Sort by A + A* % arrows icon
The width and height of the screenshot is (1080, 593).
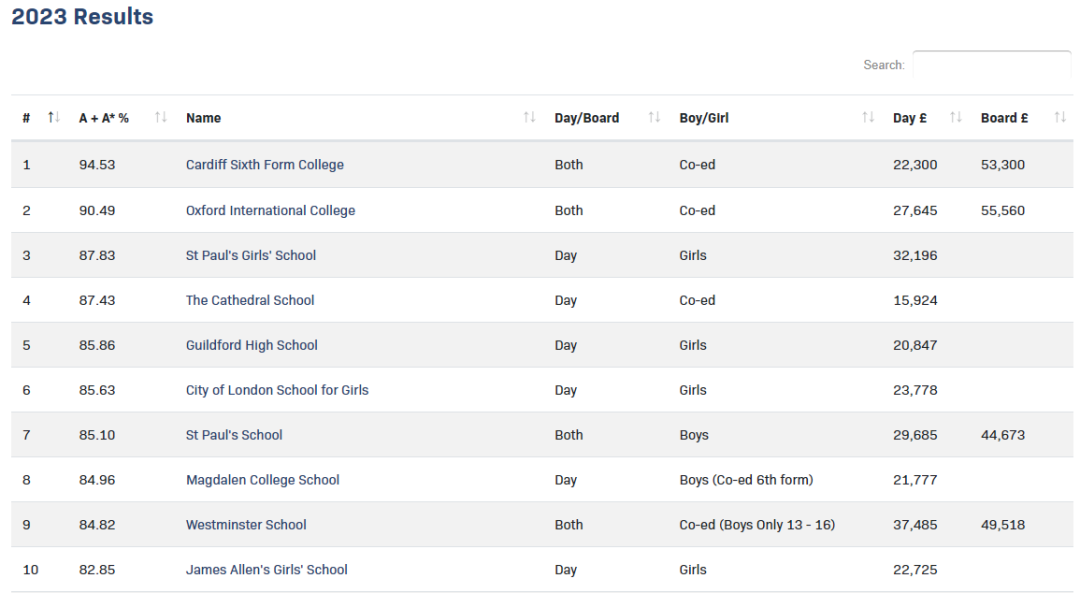tap(160, 118)
